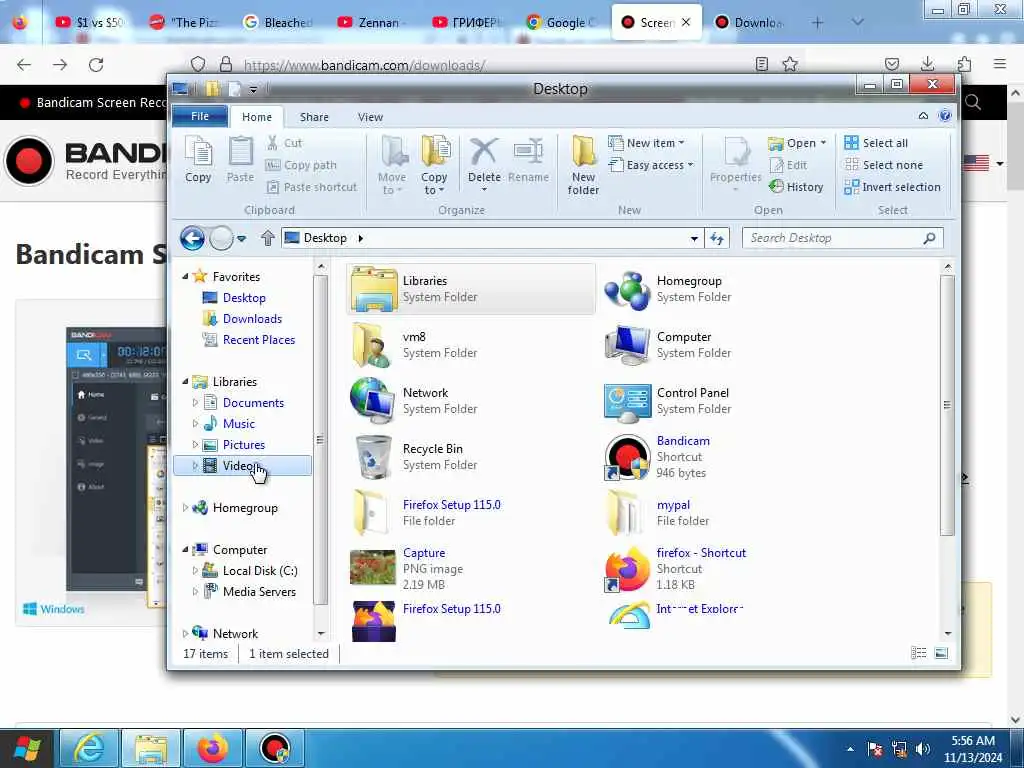Select Downloads under Favorites
The image size is (1024, 768).
tap(252, 319)
